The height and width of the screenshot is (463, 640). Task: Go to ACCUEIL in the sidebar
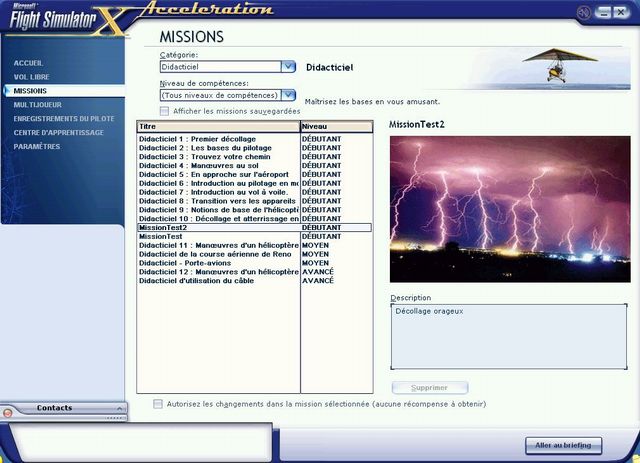pyautogui.click(x=28, y=63)
